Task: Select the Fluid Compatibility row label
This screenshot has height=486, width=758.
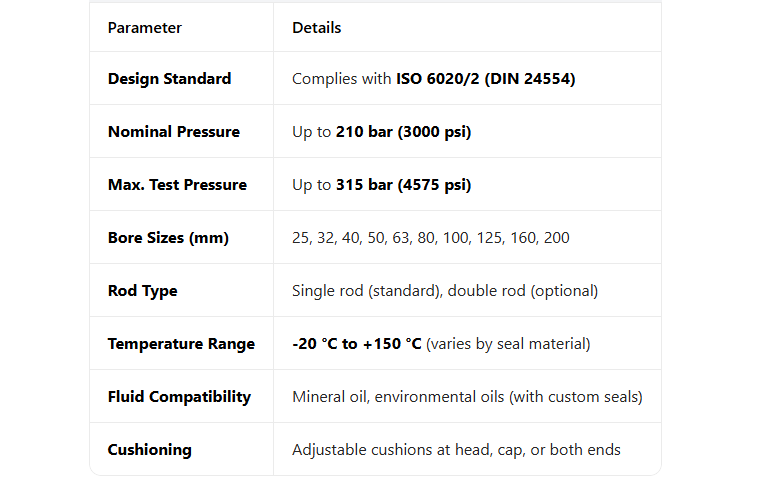Action: coord(179,397)
